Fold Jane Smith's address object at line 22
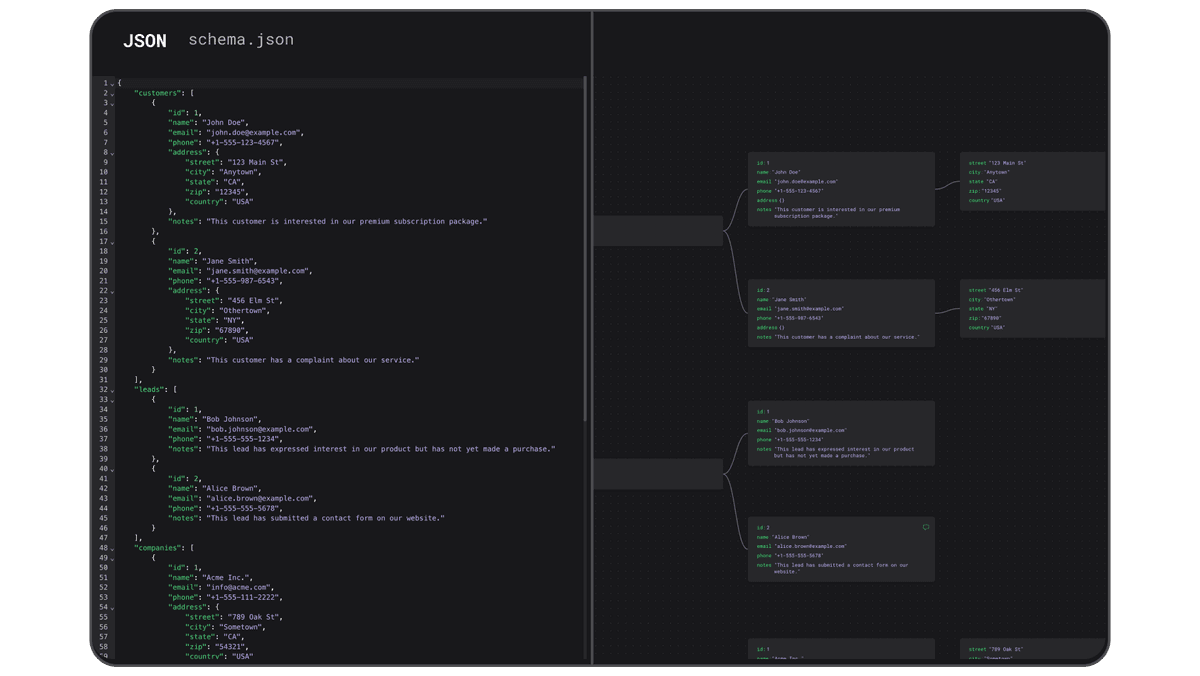The height and width of the screenshot is (676, 1200). coord(110,290)
